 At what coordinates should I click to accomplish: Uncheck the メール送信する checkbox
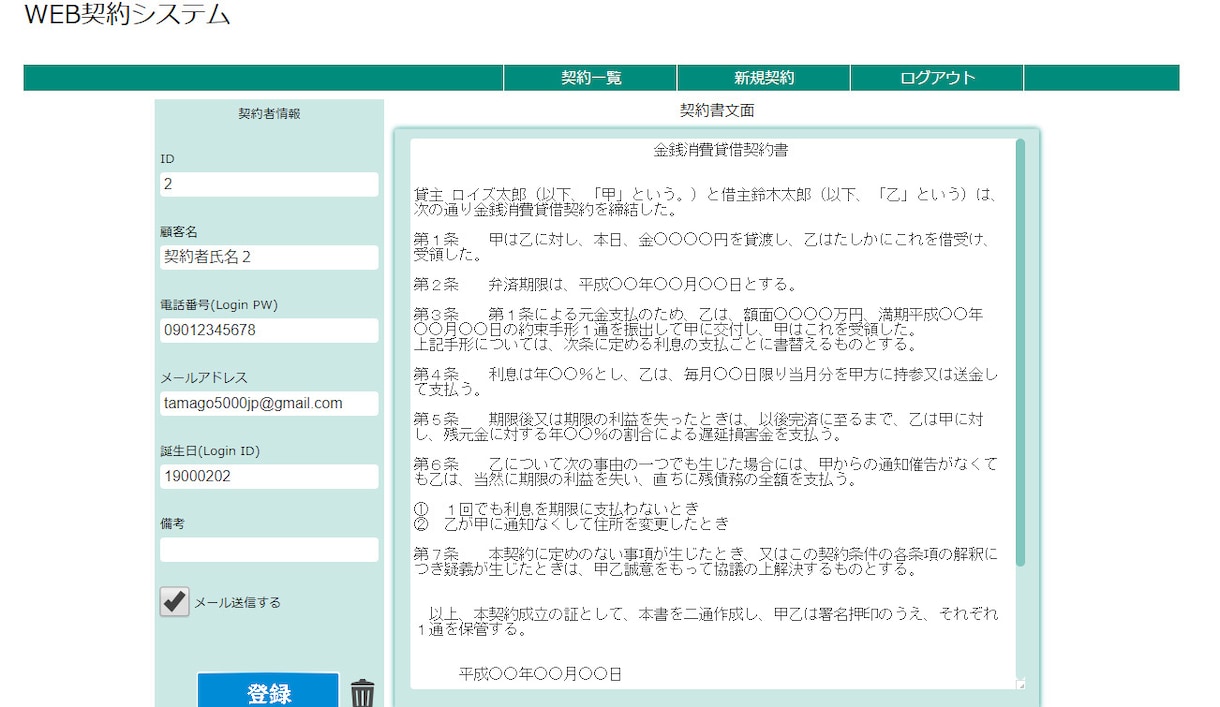tap(174, 601)
